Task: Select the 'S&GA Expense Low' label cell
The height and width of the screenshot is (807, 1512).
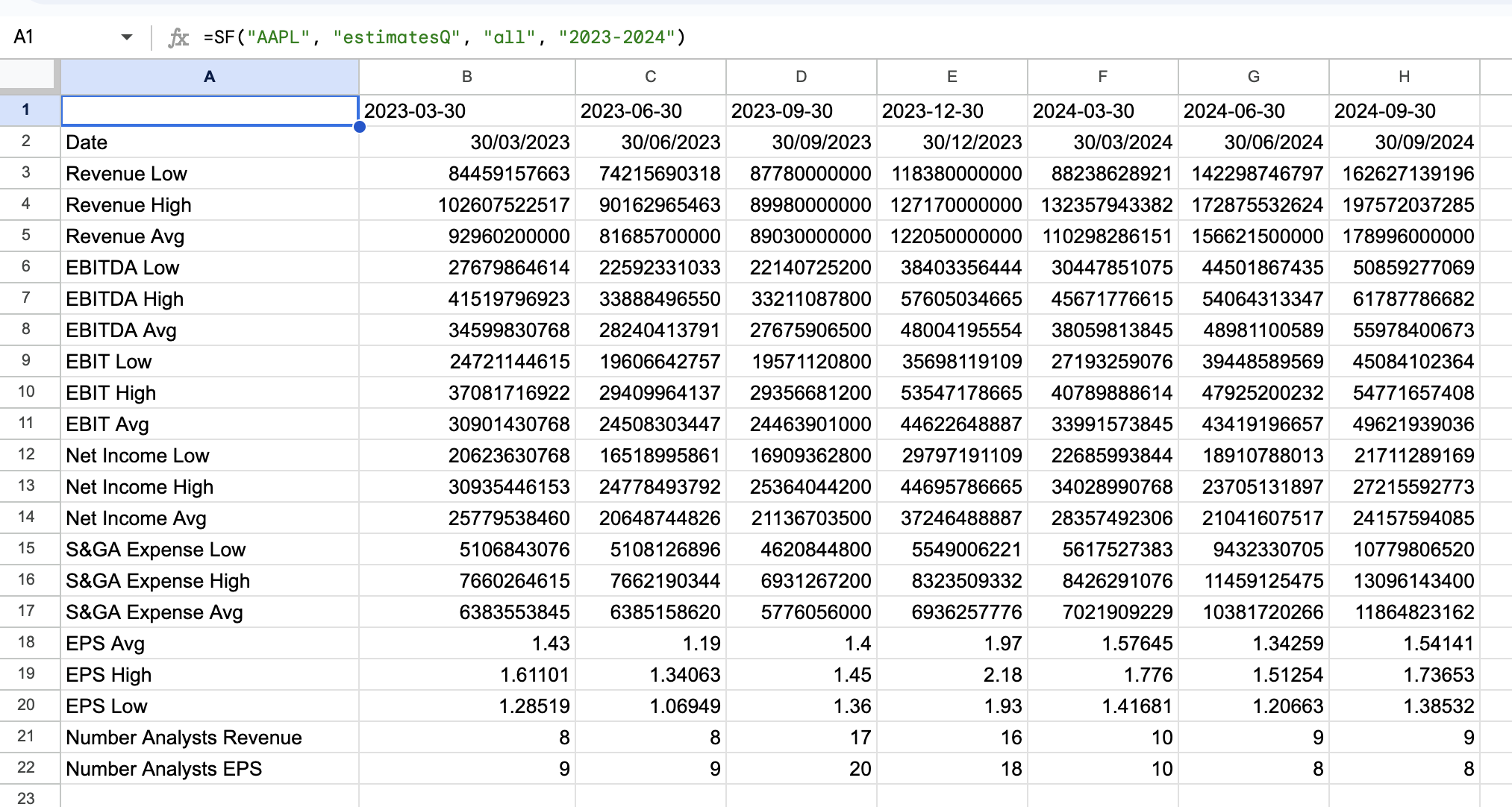Action: (210, 549)
